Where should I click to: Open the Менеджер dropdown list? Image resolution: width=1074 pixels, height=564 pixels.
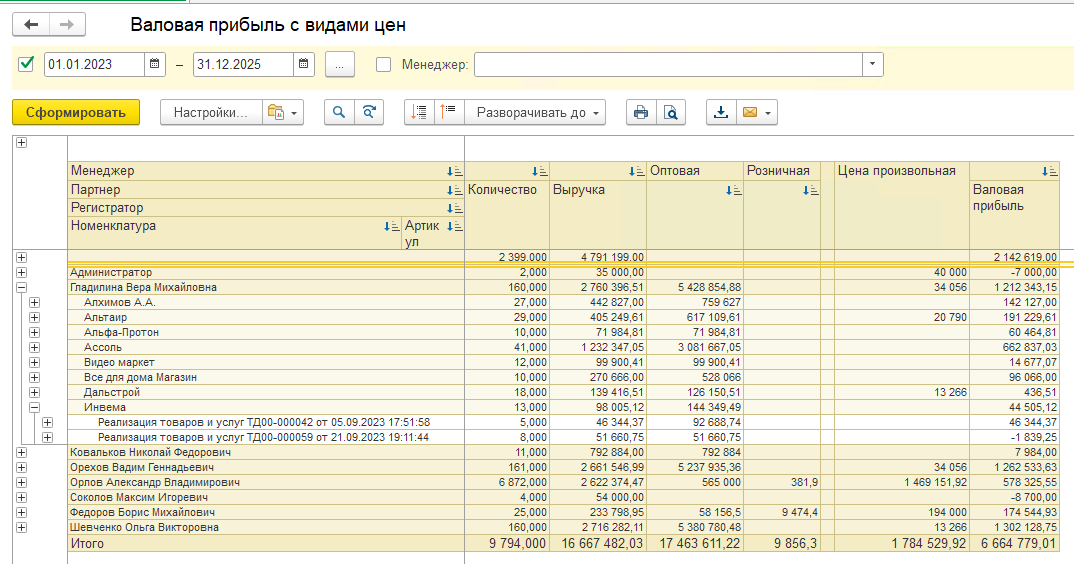click(873, 64)
